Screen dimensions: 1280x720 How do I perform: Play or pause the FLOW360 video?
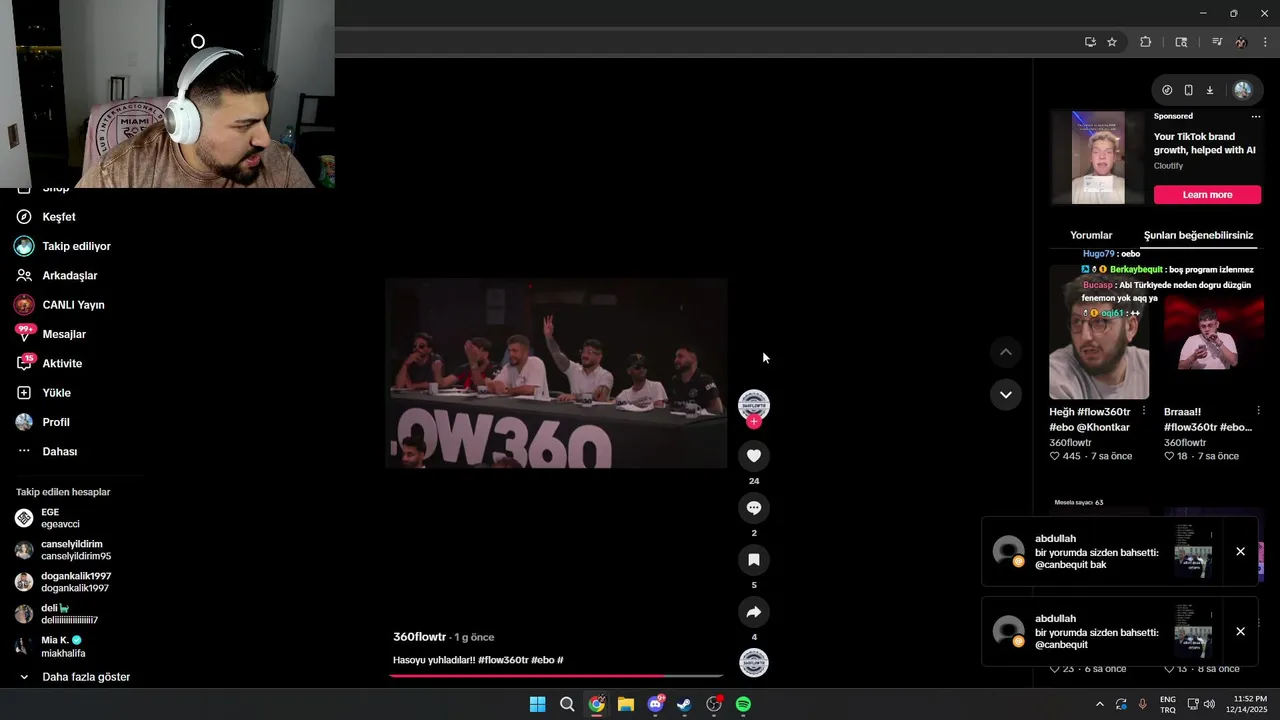click(556, 373)
